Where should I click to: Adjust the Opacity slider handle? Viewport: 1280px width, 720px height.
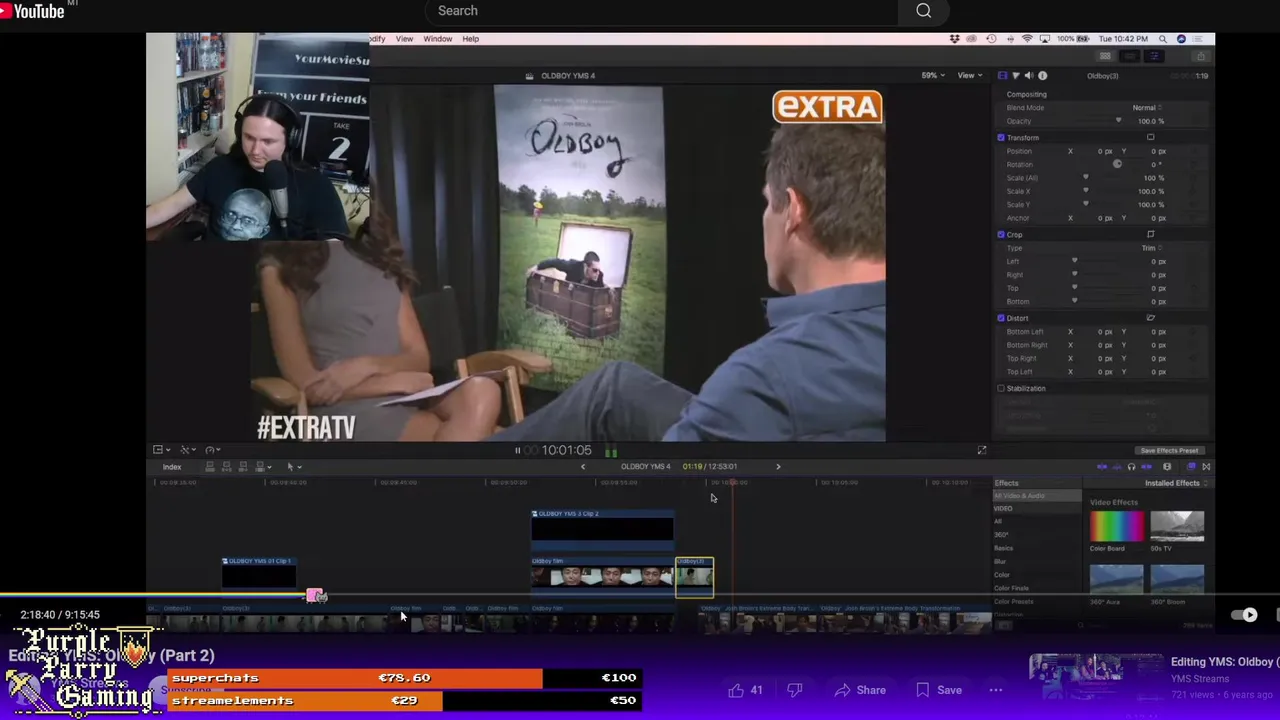coord(1118,121)
